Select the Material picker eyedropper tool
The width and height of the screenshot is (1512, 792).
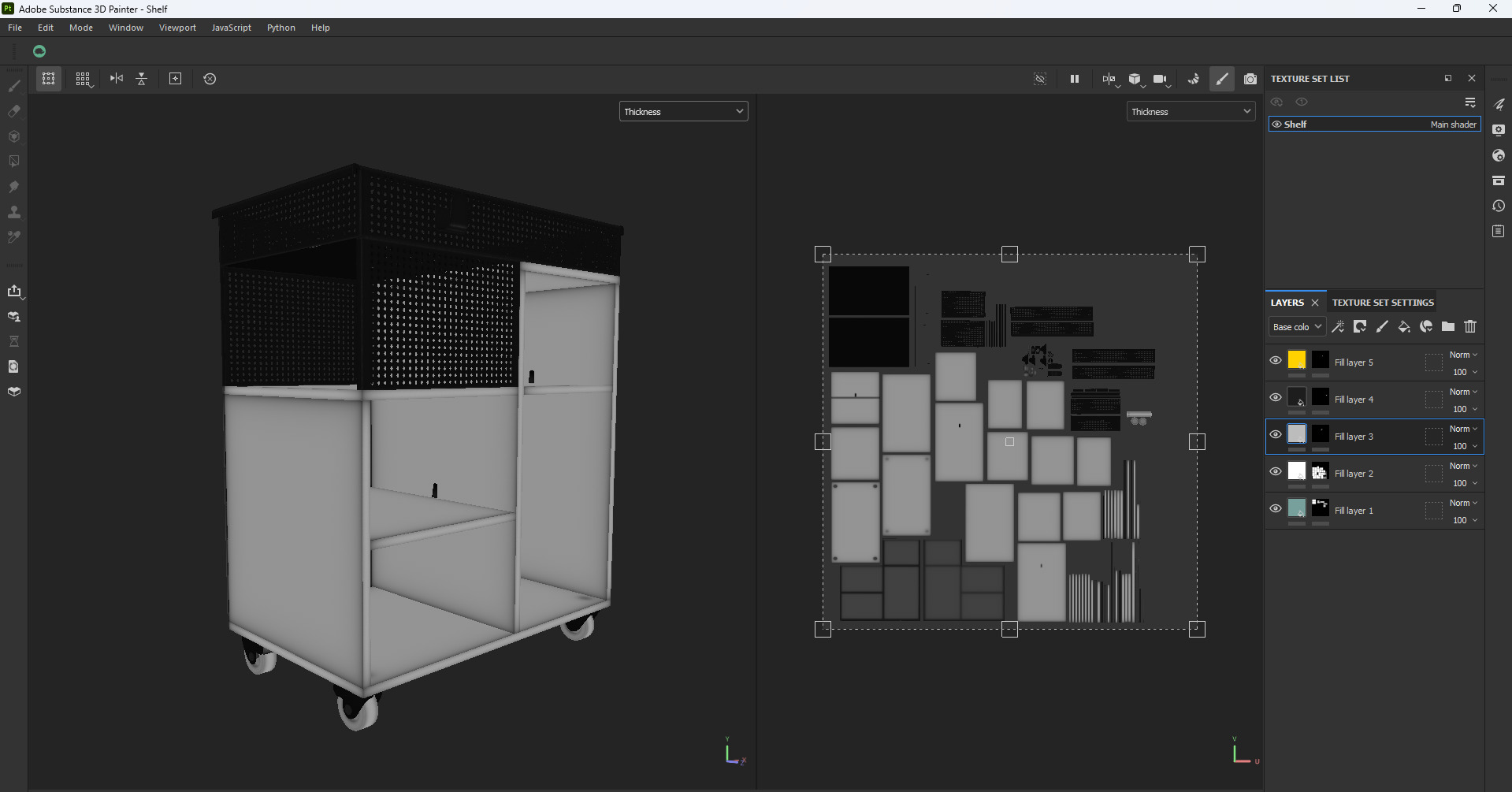[x=14, y=237]
